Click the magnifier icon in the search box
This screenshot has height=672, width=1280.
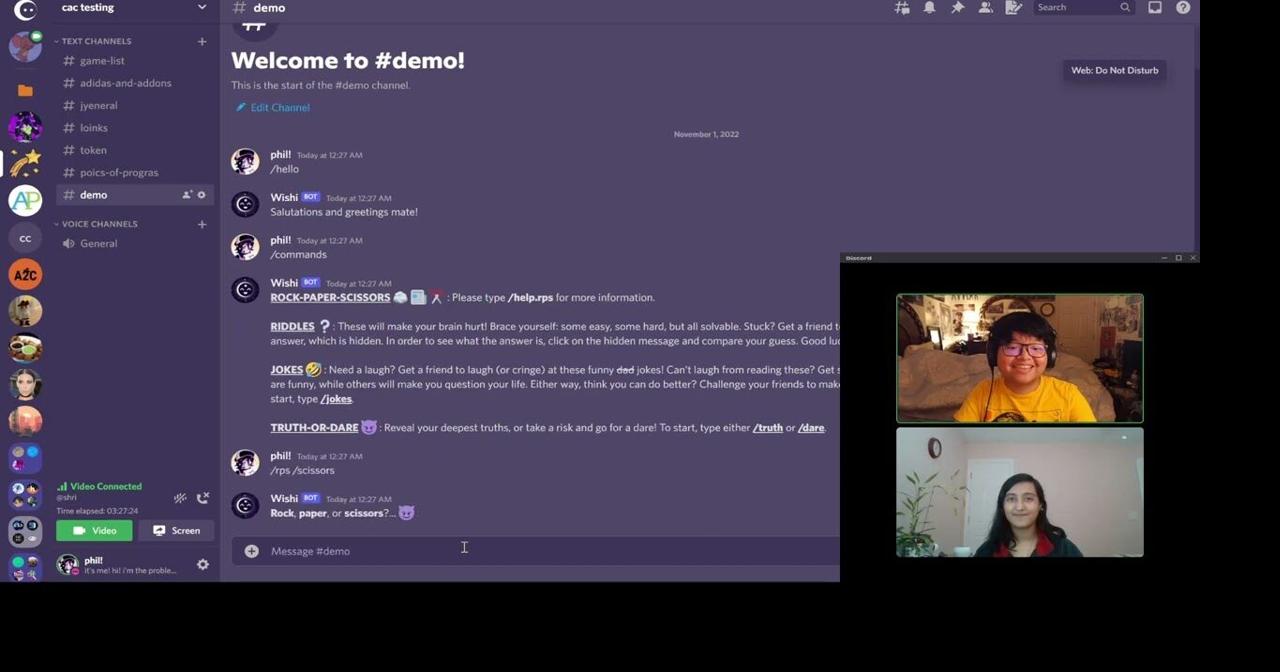pos(1125,8)
